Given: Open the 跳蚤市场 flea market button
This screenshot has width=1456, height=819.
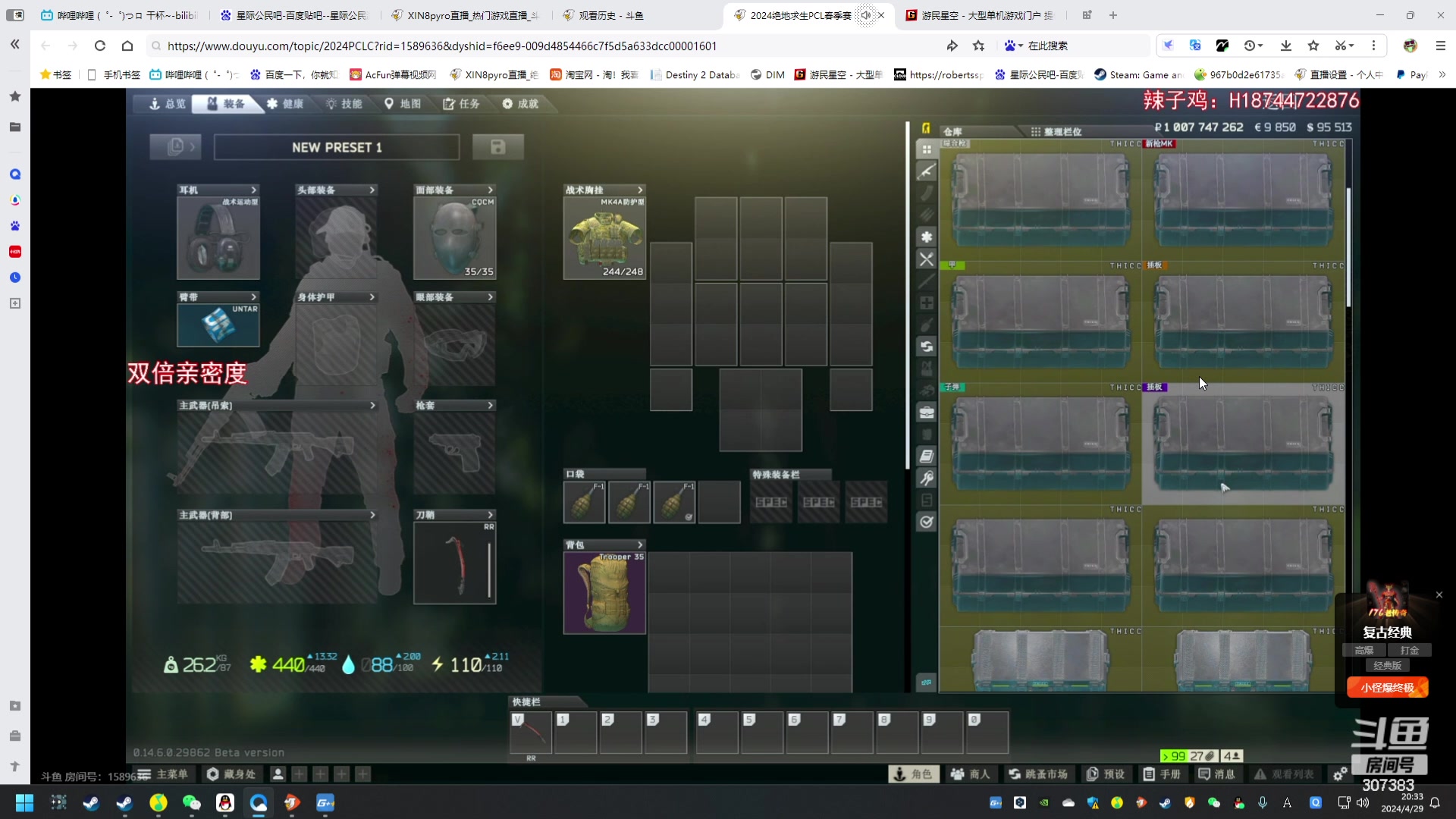Looking at the screenshot, I should [1038, 774].
